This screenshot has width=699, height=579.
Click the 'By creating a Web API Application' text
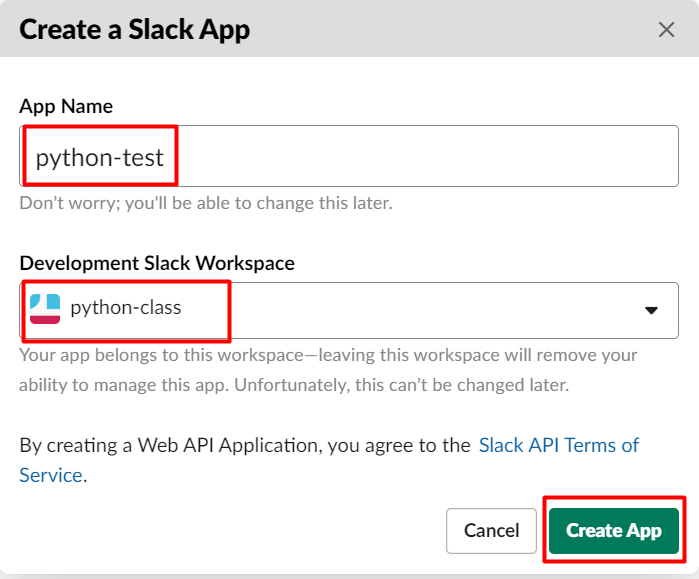point(245,445)
